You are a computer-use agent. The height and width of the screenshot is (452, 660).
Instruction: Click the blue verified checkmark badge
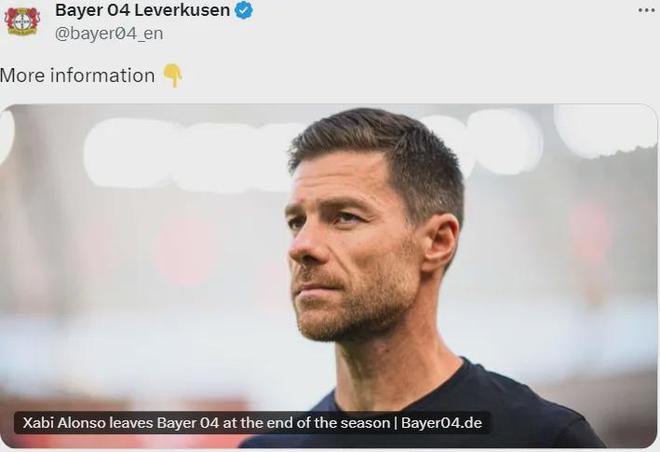click(244, 11)
